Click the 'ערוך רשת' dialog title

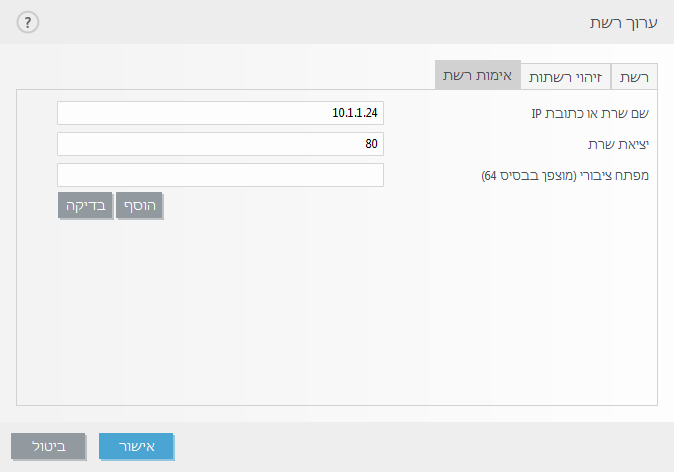623,23
